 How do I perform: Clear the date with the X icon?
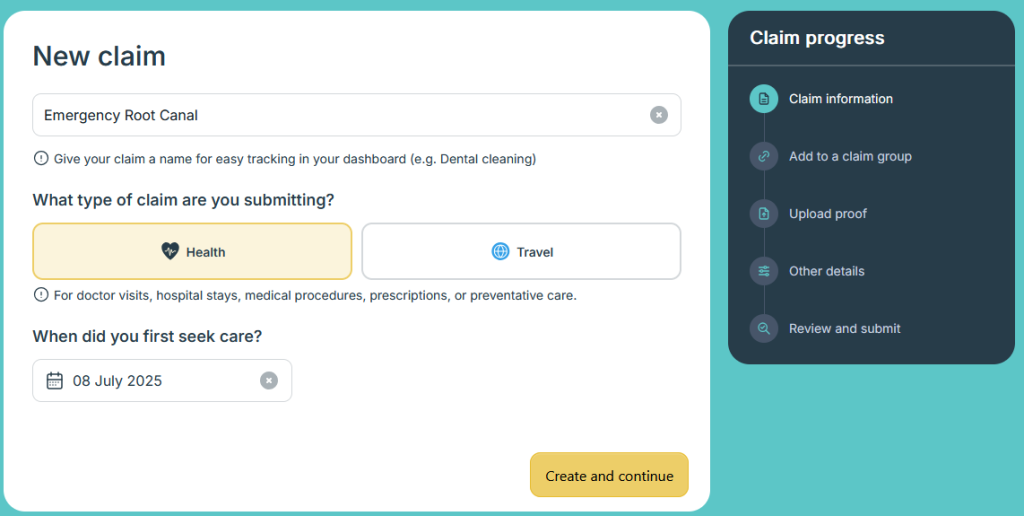pyautogui.click(x=269, y=380)
